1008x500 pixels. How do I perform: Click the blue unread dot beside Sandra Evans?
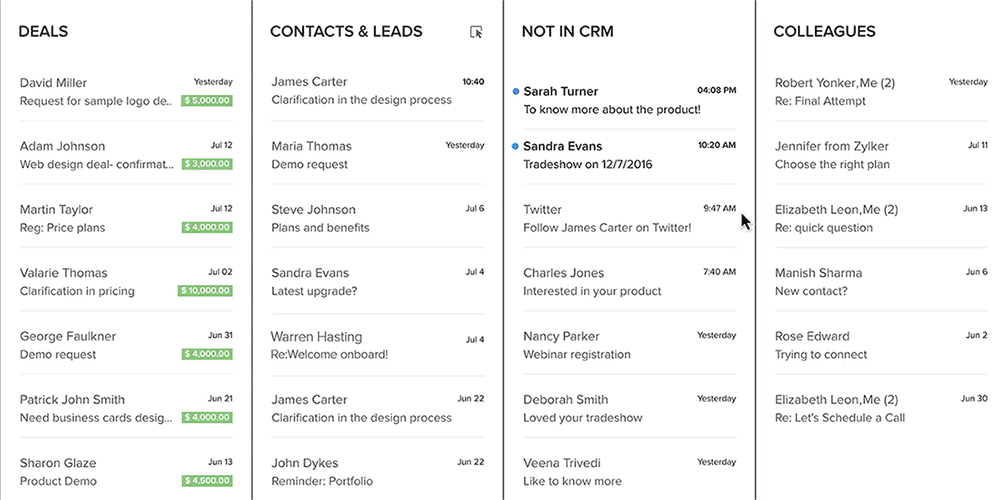coord(516,147)
